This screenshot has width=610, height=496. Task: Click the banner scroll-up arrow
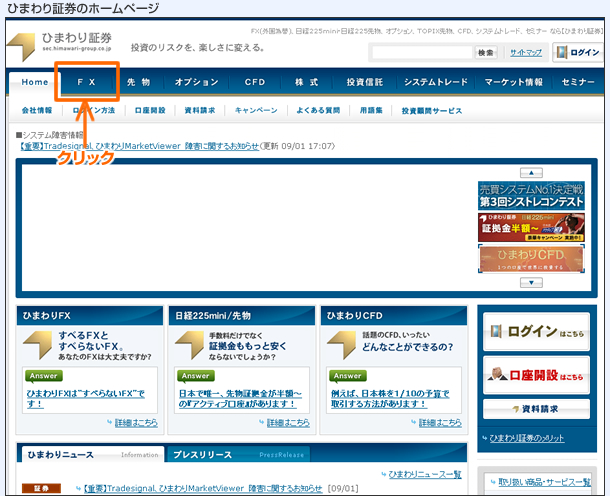coord(531,172)
